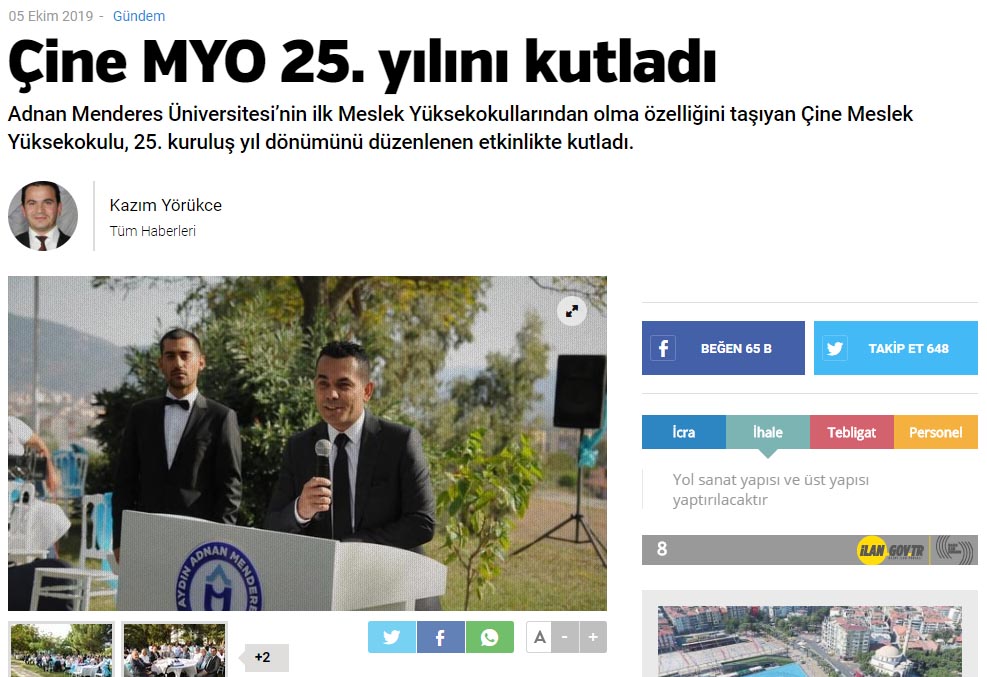Viewport: 987px width, 677px height.
Task: Open the Personel tab
Action: (935, 432)
